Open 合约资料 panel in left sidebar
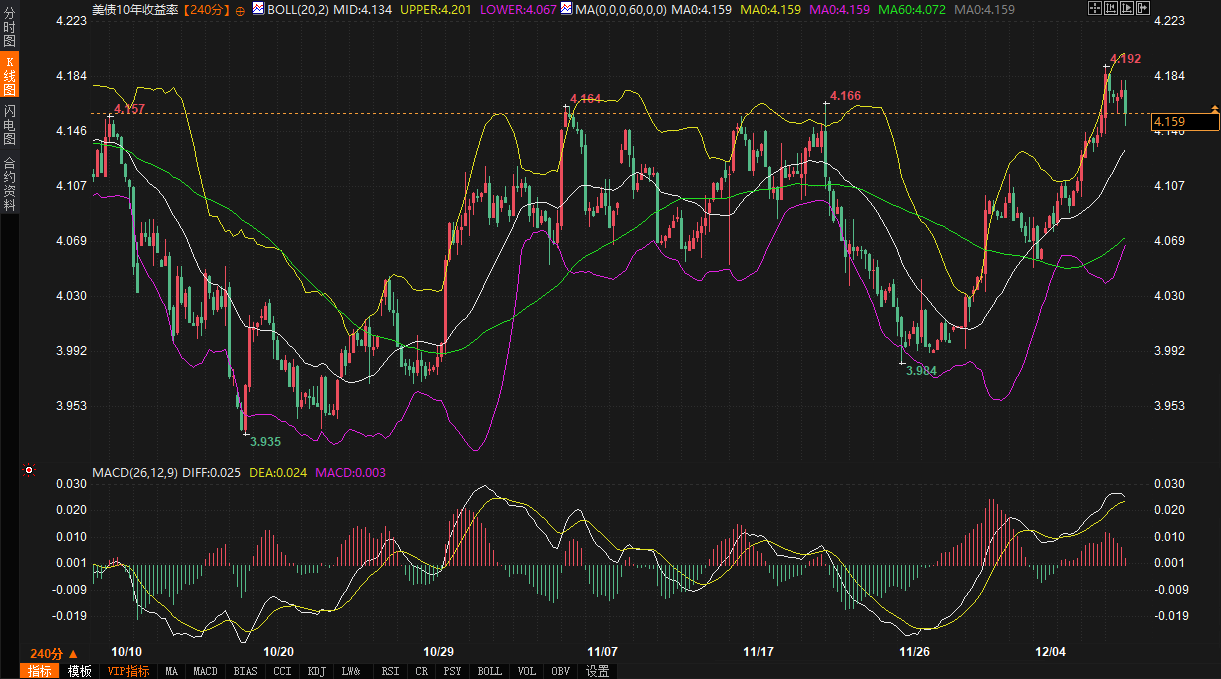Viewport: 1221px width, 679px height. click(x=9, y=183)
